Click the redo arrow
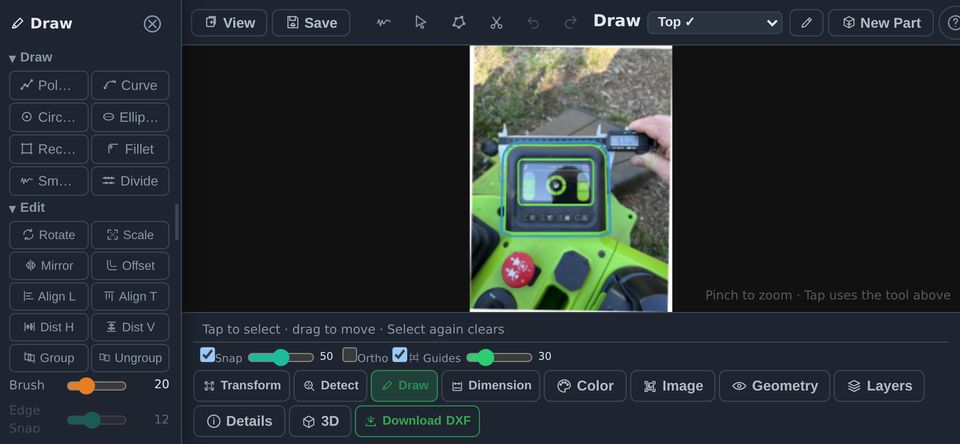 coord(571,23)
